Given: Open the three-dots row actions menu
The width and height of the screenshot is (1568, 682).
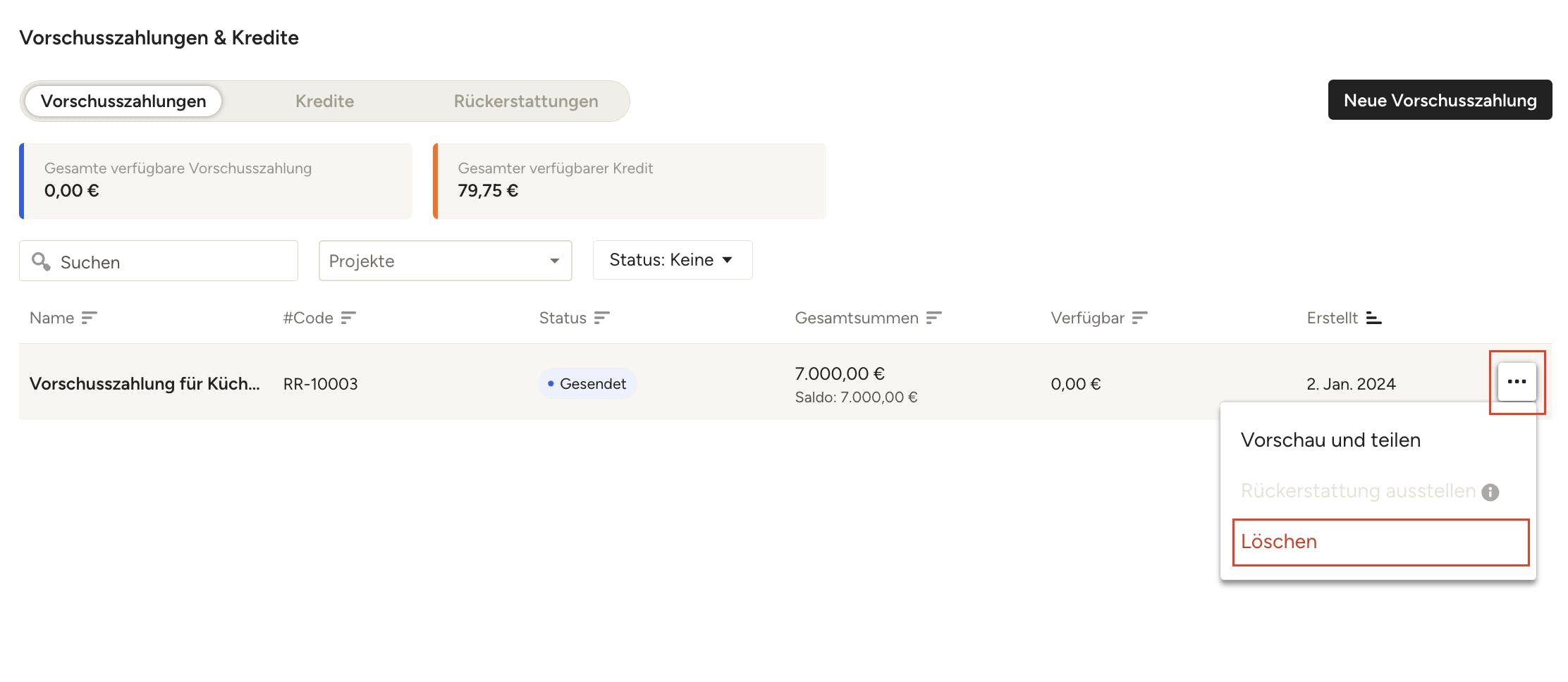Looking at the screenshot, I should coord(1517,382).
